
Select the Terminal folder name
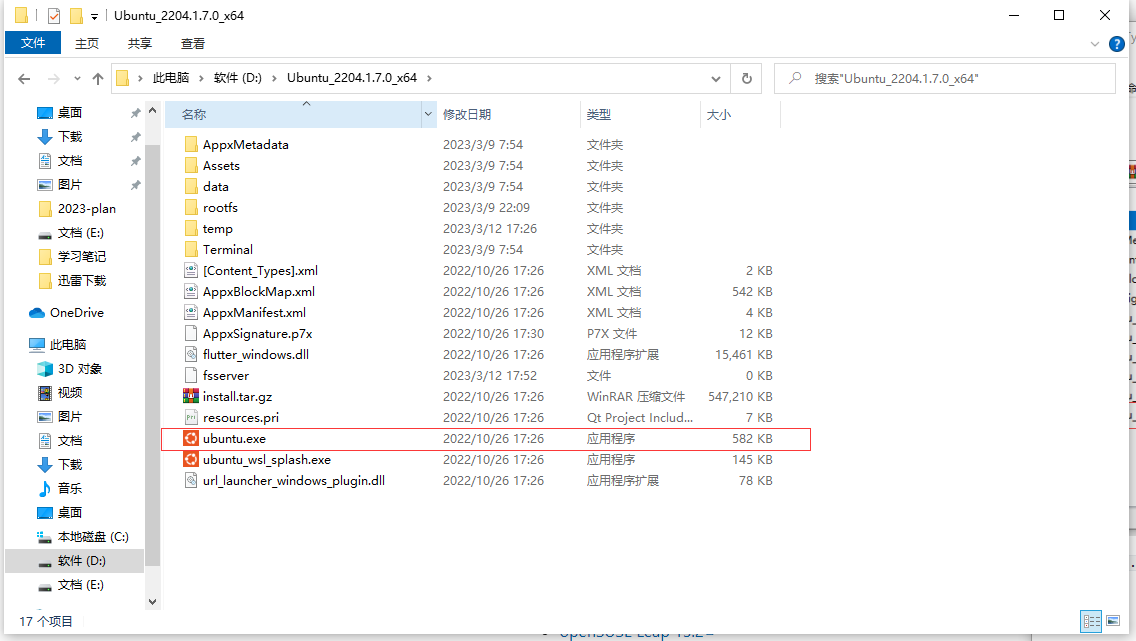coord(227,249)
